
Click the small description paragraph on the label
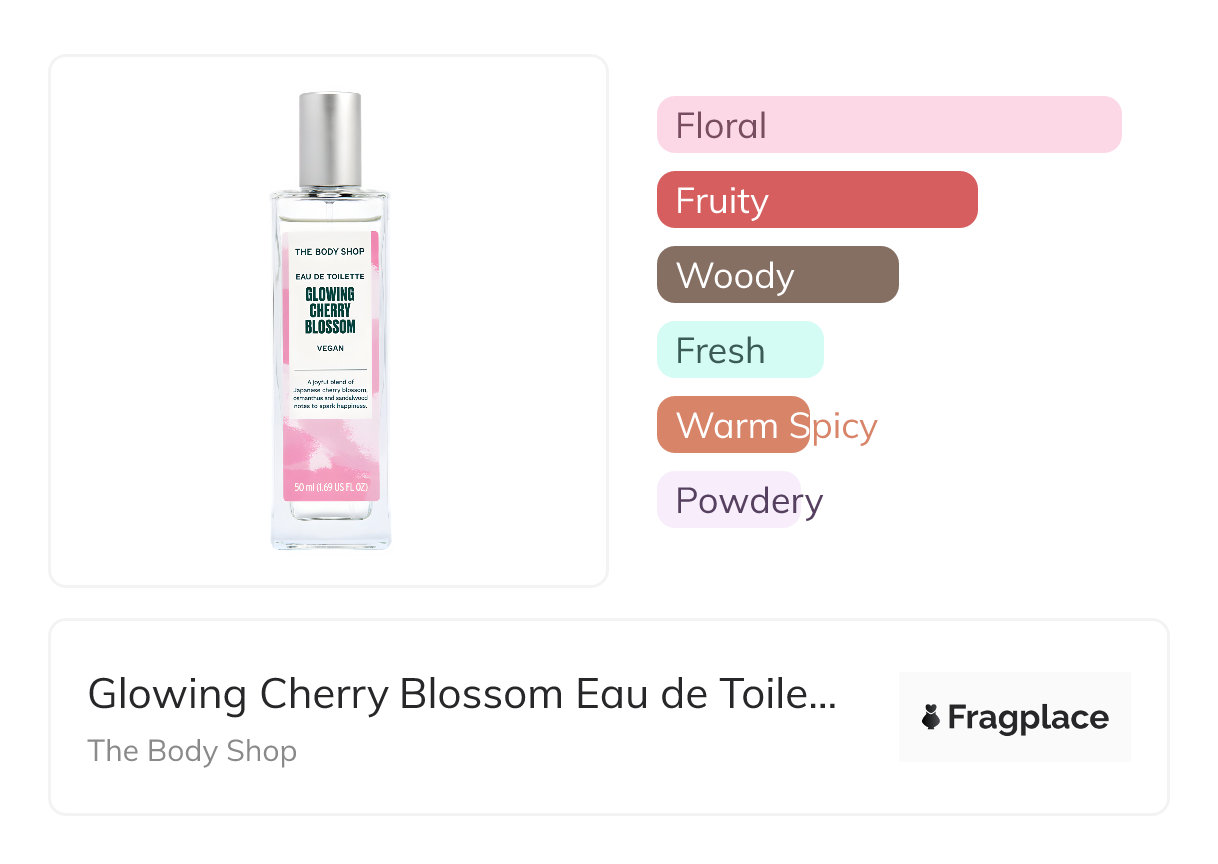(x=330, y=394)
